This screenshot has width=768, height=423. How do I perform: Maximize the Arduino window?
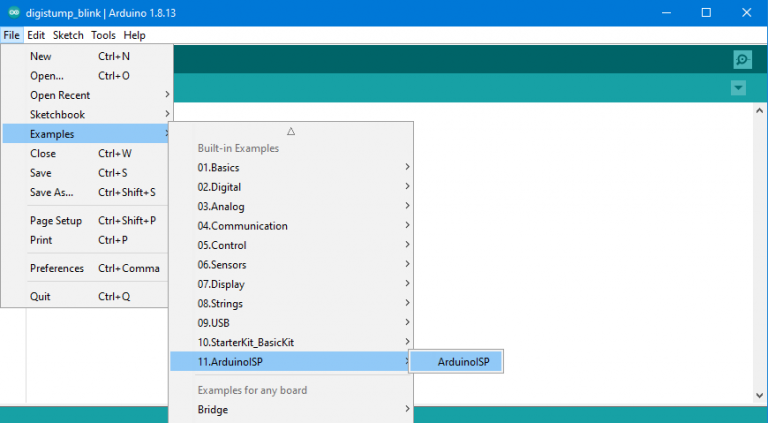(x=706, y=13)
